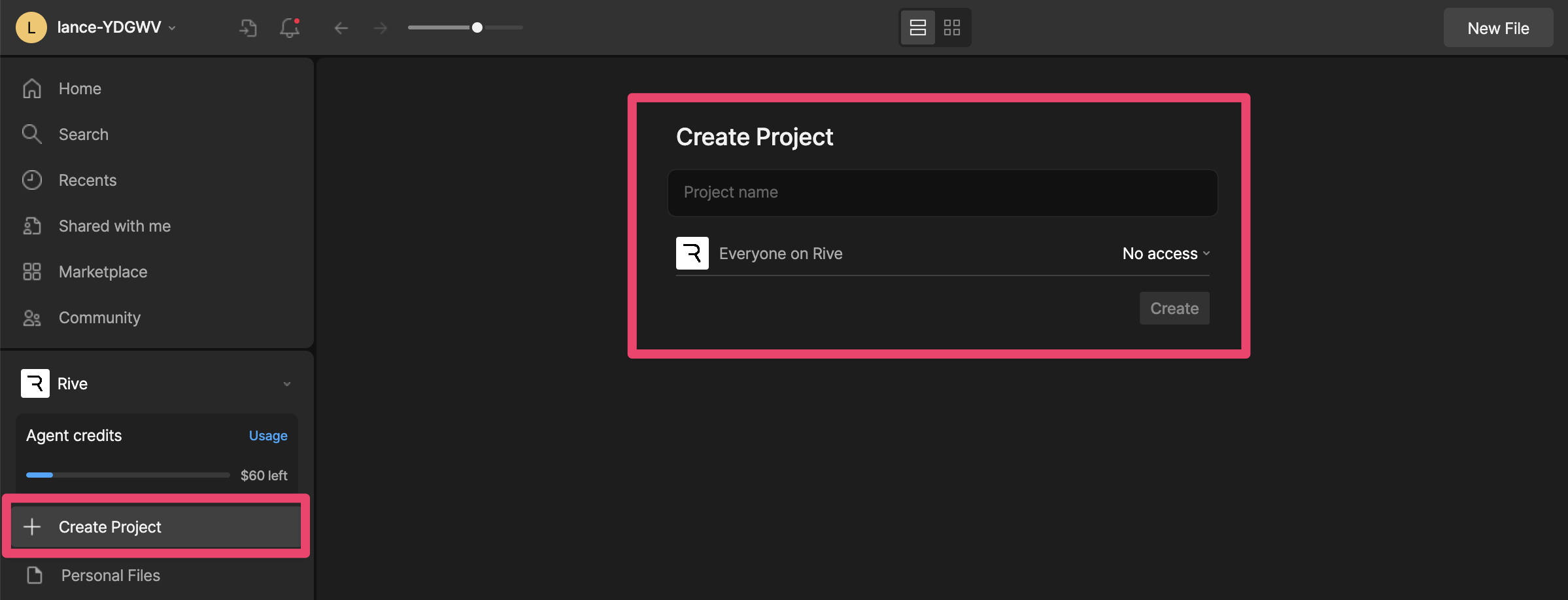Click the Home house icon
The width and height of the screenshot is (1568, 600).
coord(32,88)
